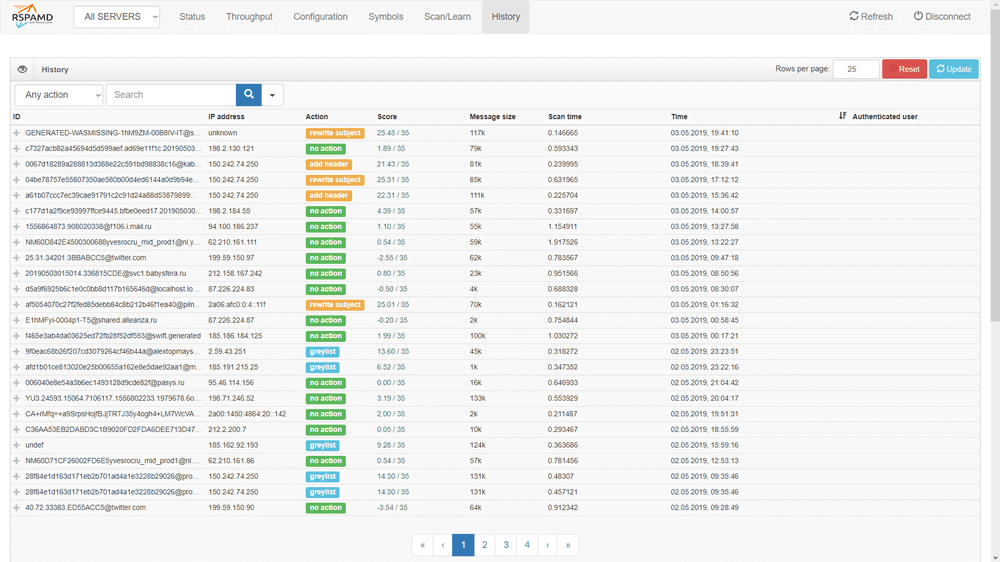Click the Refresh link
Viewport: 1000px width, 562px height.
871,17
